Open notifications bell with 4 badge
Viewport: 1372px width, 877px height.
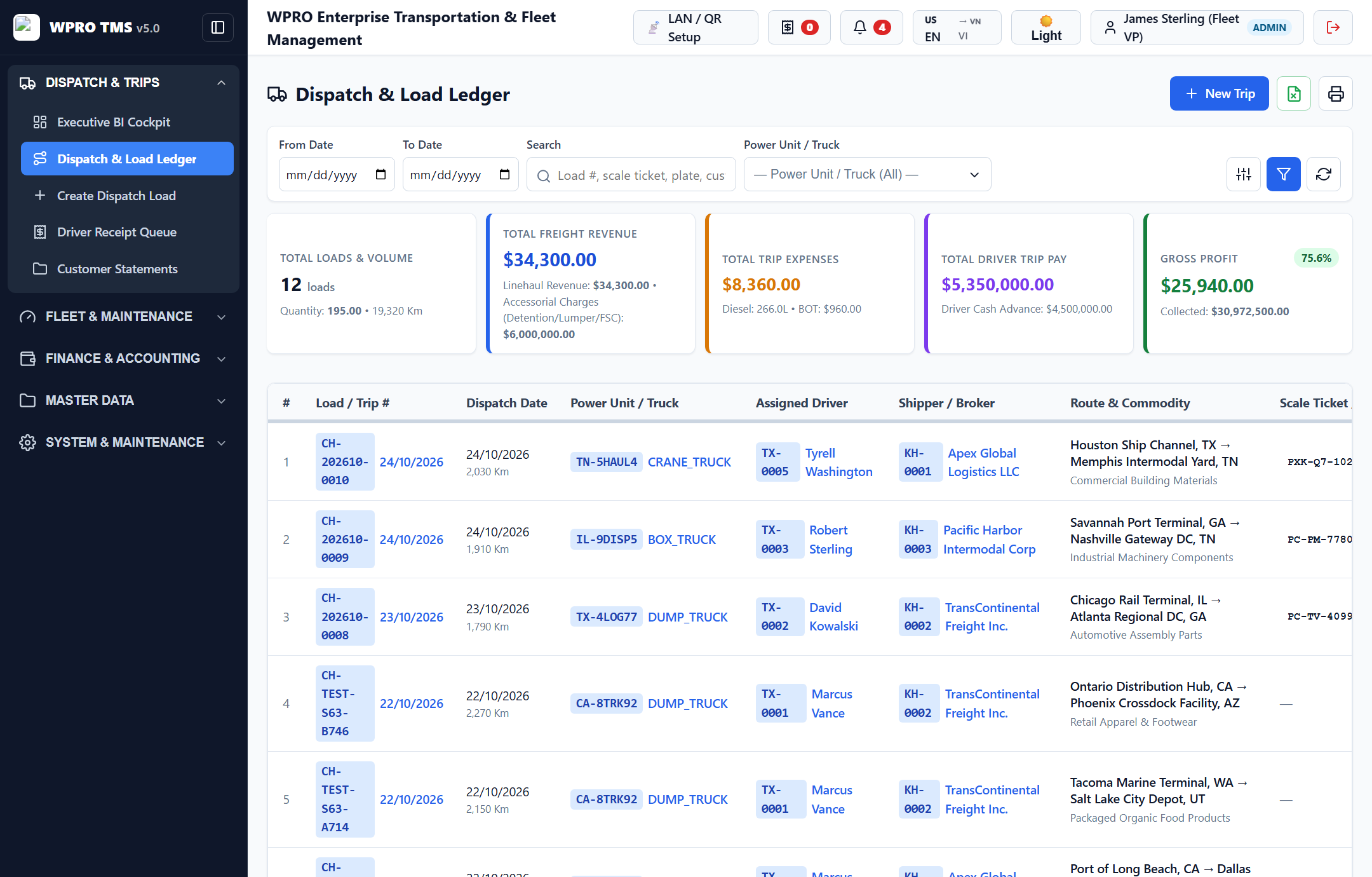click(x=871, y=27)
